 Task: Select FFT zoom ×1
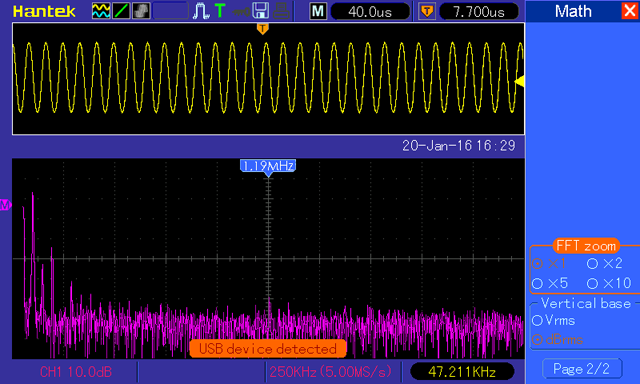tap(549, 264)
